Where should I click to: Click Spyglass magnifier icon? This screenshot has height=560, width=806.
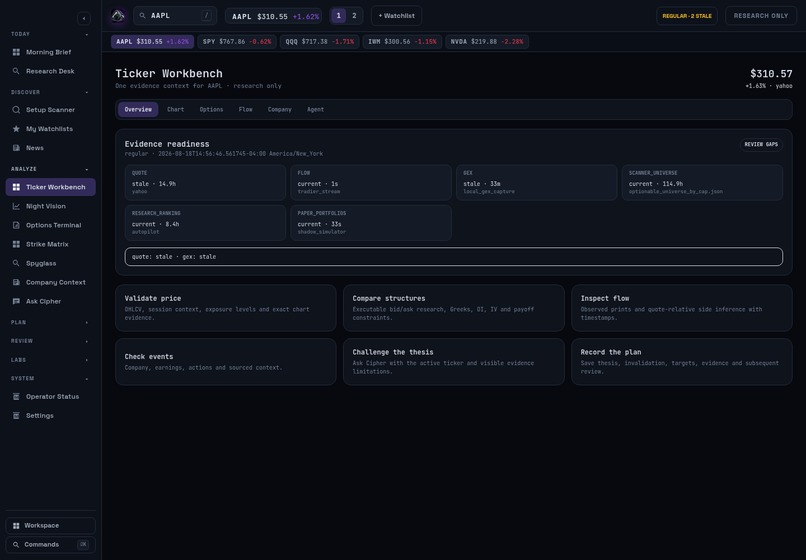coord(16,263)
